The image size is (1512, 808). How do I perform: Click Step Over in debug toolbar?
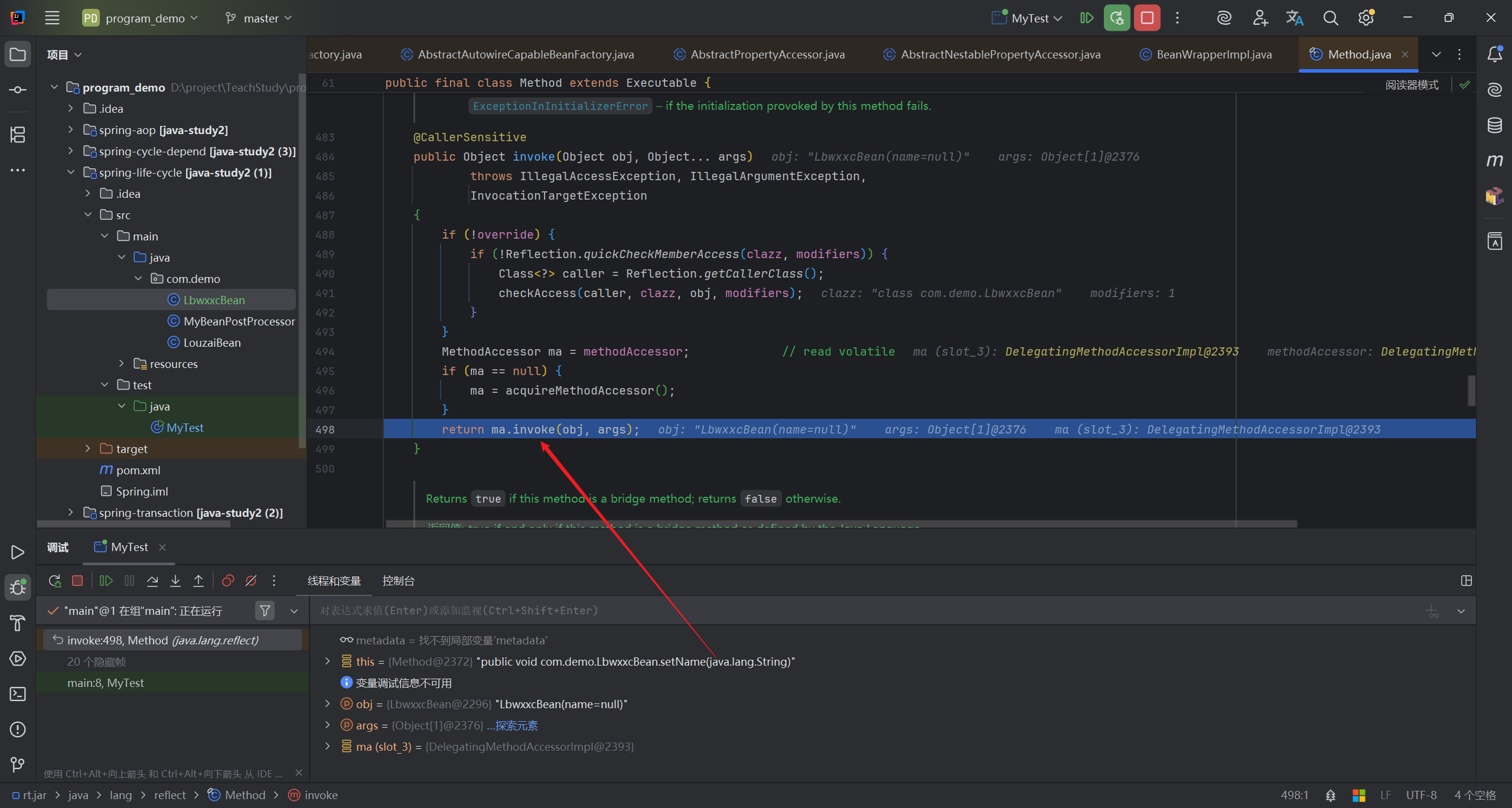pyautogui.click(x=152, y=581)
